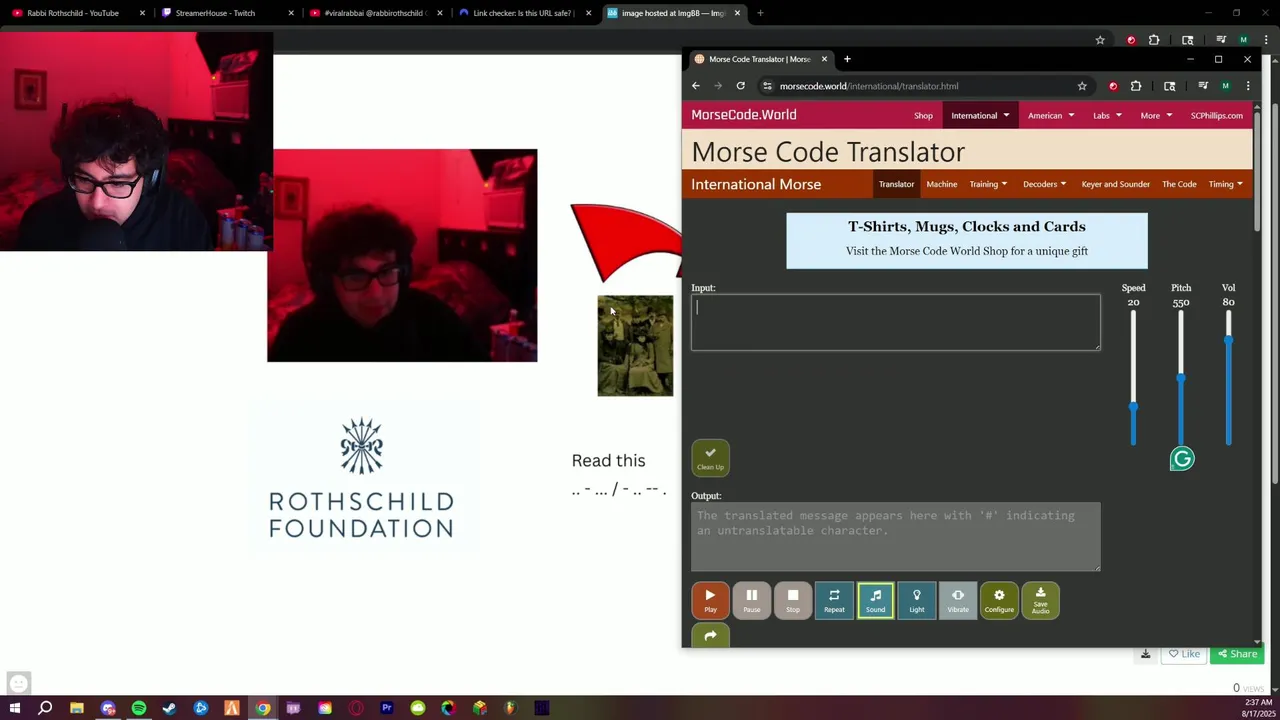Click the Like button on ImgBB
Image resolution: width=1280 pixels, height=720 pixels.
(1183, 654)
